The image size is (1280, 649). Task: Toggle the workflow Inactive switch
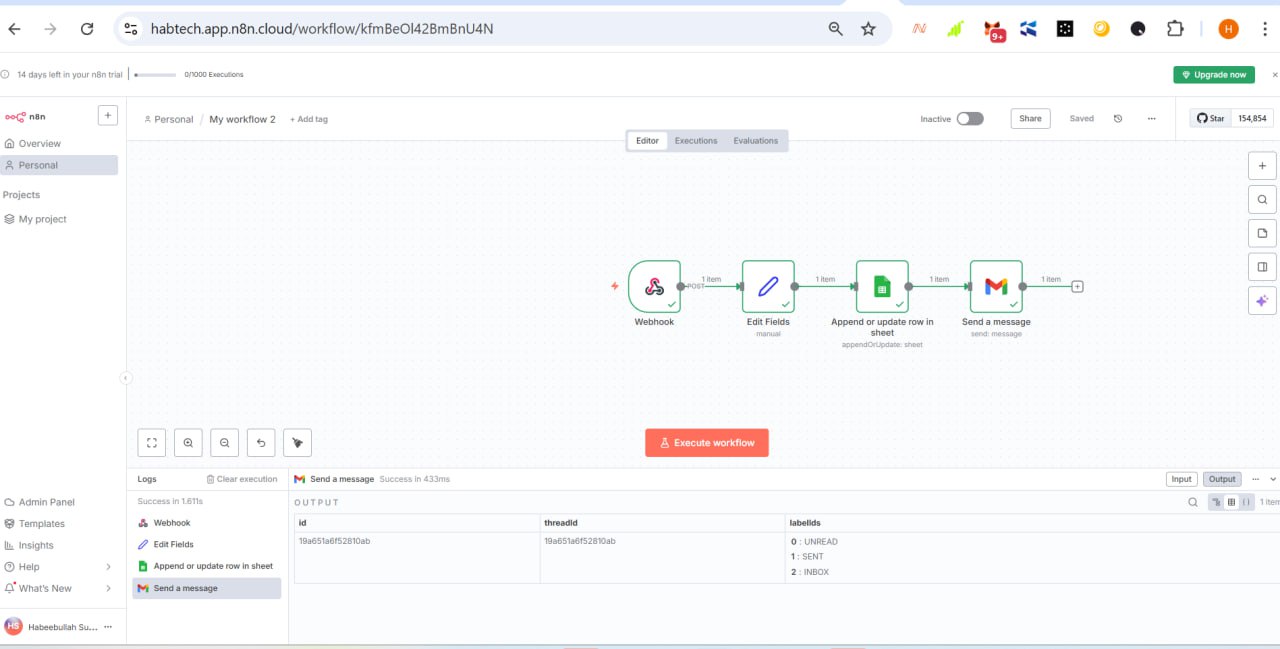pos(969,119)
